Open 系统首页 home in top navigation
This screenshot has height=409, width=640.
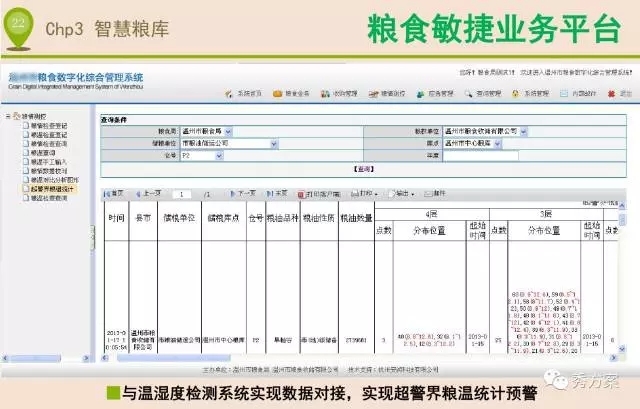244,93
